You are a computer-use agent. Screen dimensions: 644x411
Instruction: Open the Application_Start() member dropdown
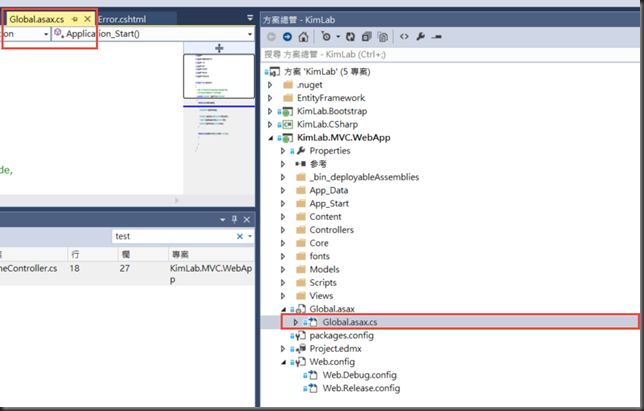[x=250, y=34]
